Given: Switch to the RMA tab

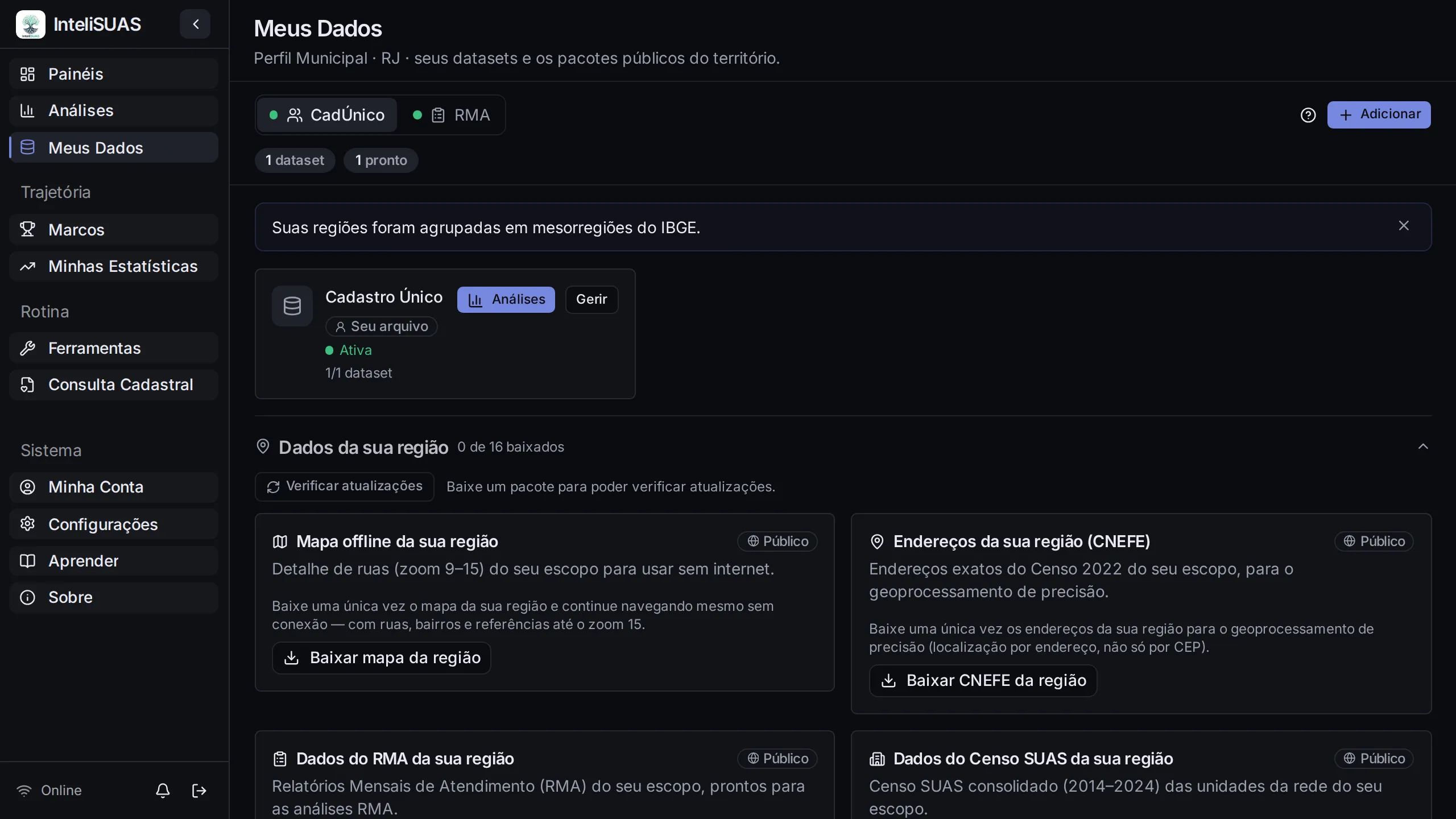Looking at the screenshot, I should click(452, 115).
